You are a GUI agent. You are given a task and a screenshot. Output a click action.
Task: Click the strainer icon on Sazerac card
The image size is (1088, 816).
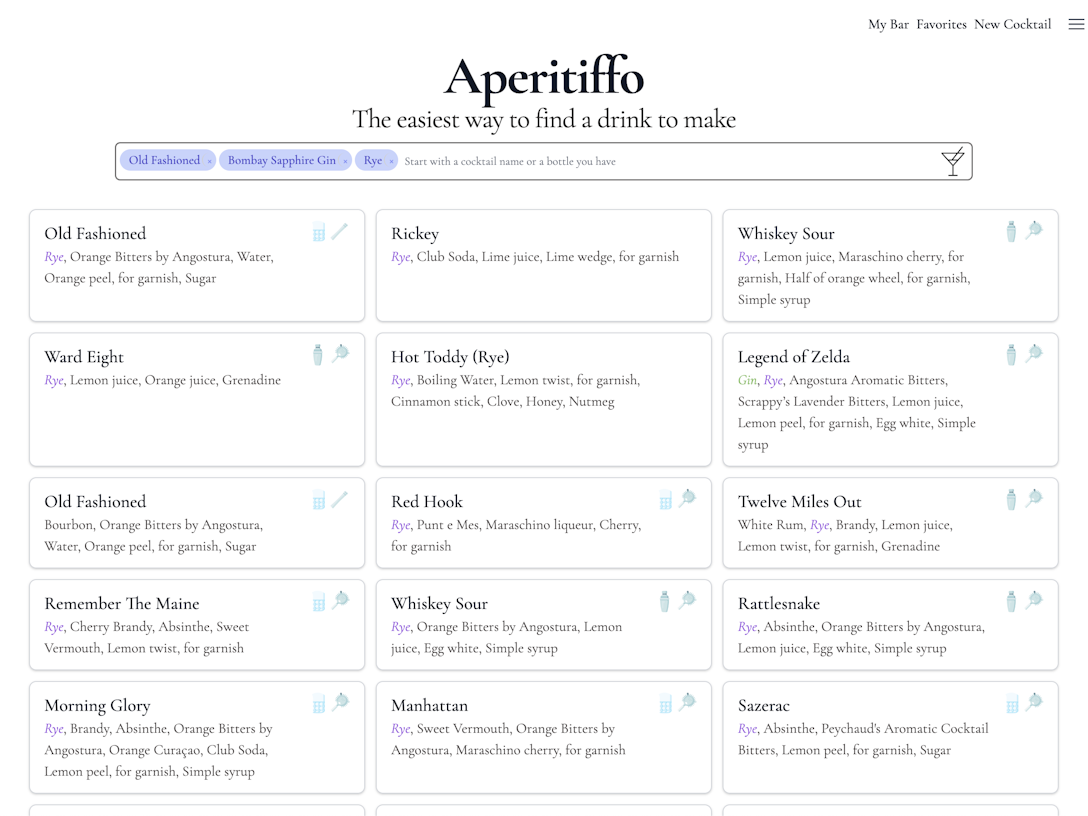(1034, 702)
